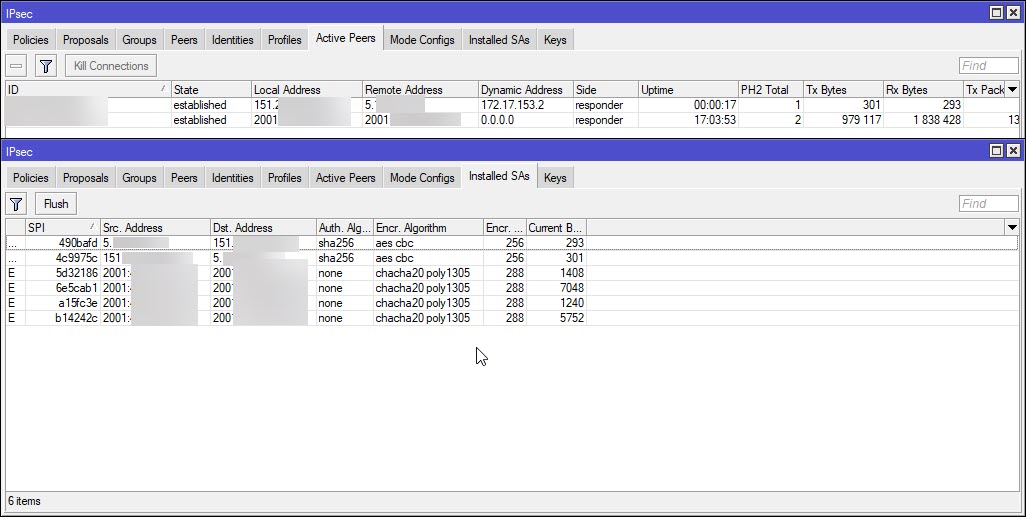Maximize the upper IPsec window

coord(996,12)
